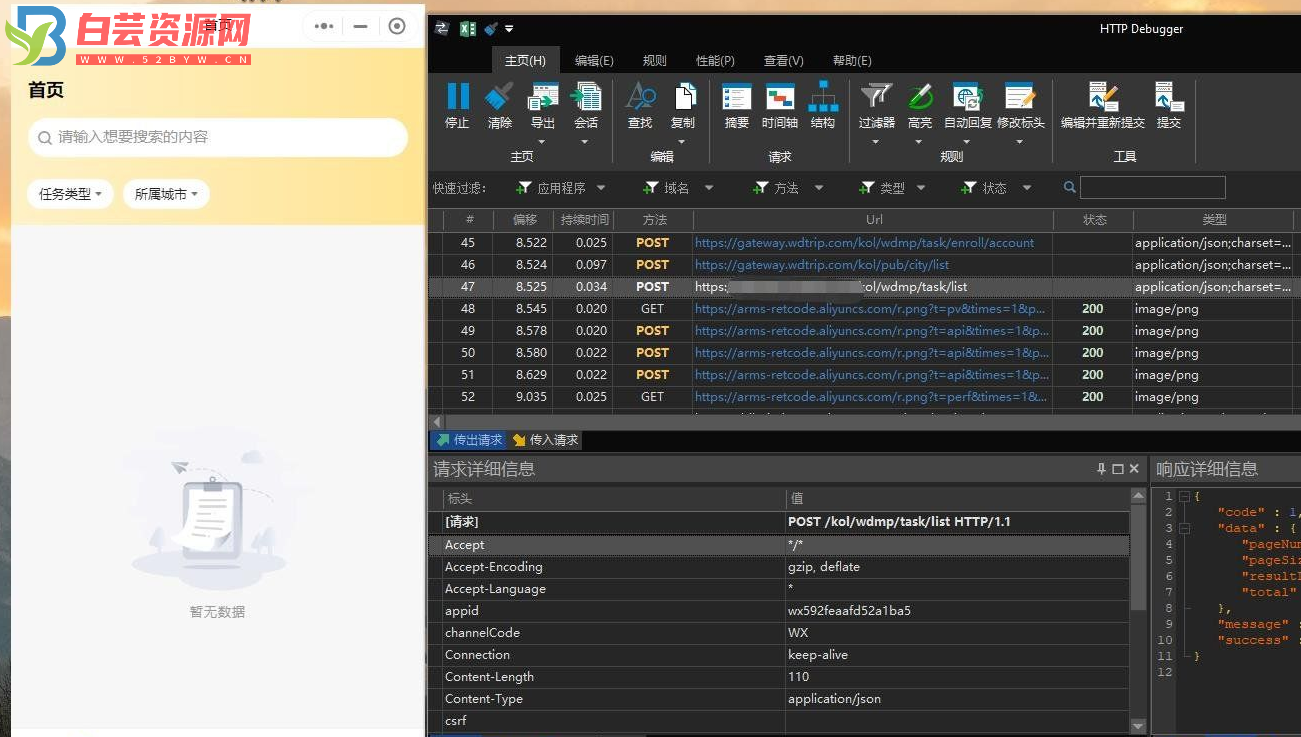Image resolution: width=1301 pixels, height=737 pixels.
Task: Collapse the "data" JSON node on line 3
Action: click(x=1185, y=528)
